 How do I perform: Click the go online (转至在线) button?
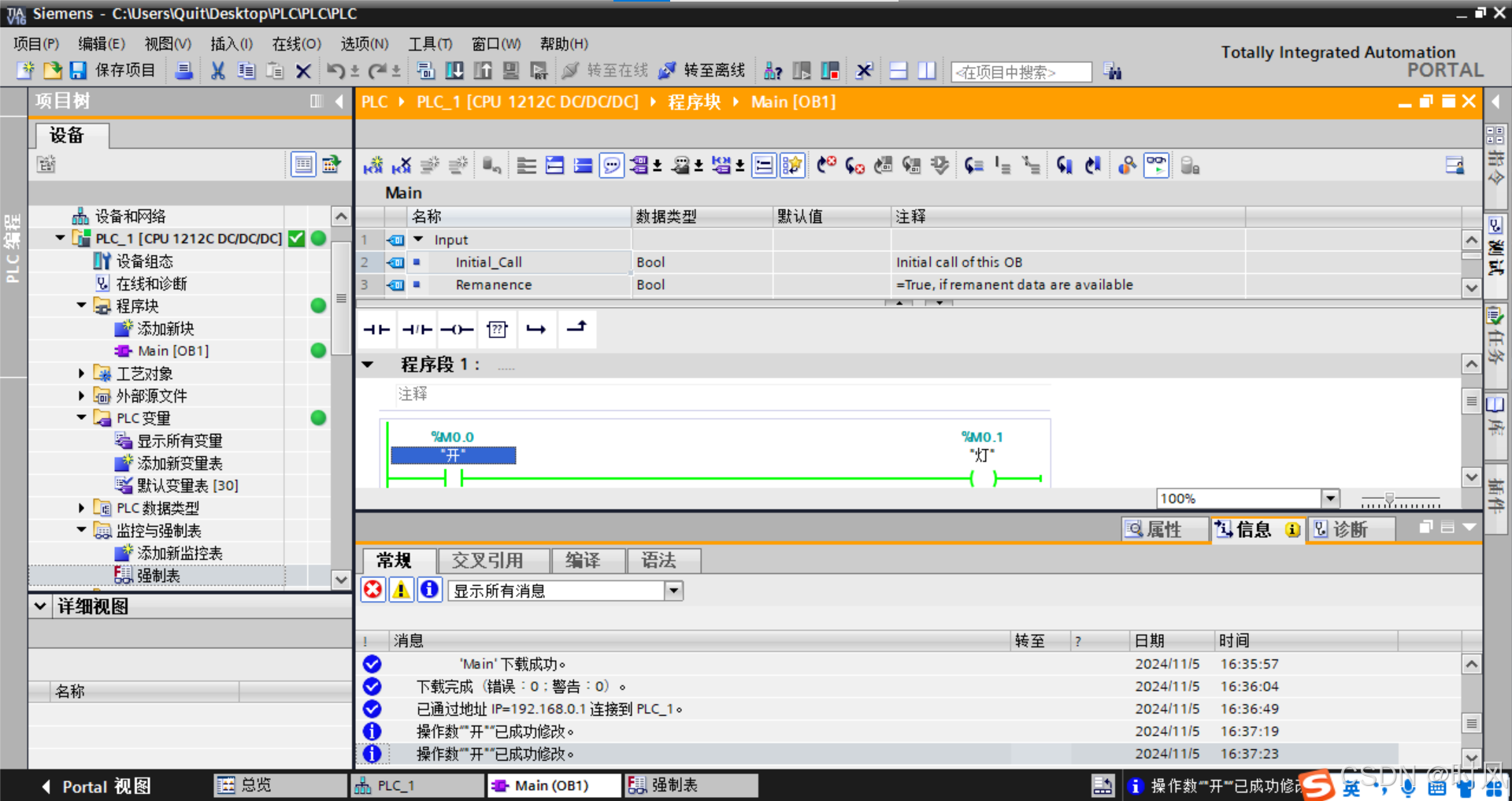pos(605,71)
